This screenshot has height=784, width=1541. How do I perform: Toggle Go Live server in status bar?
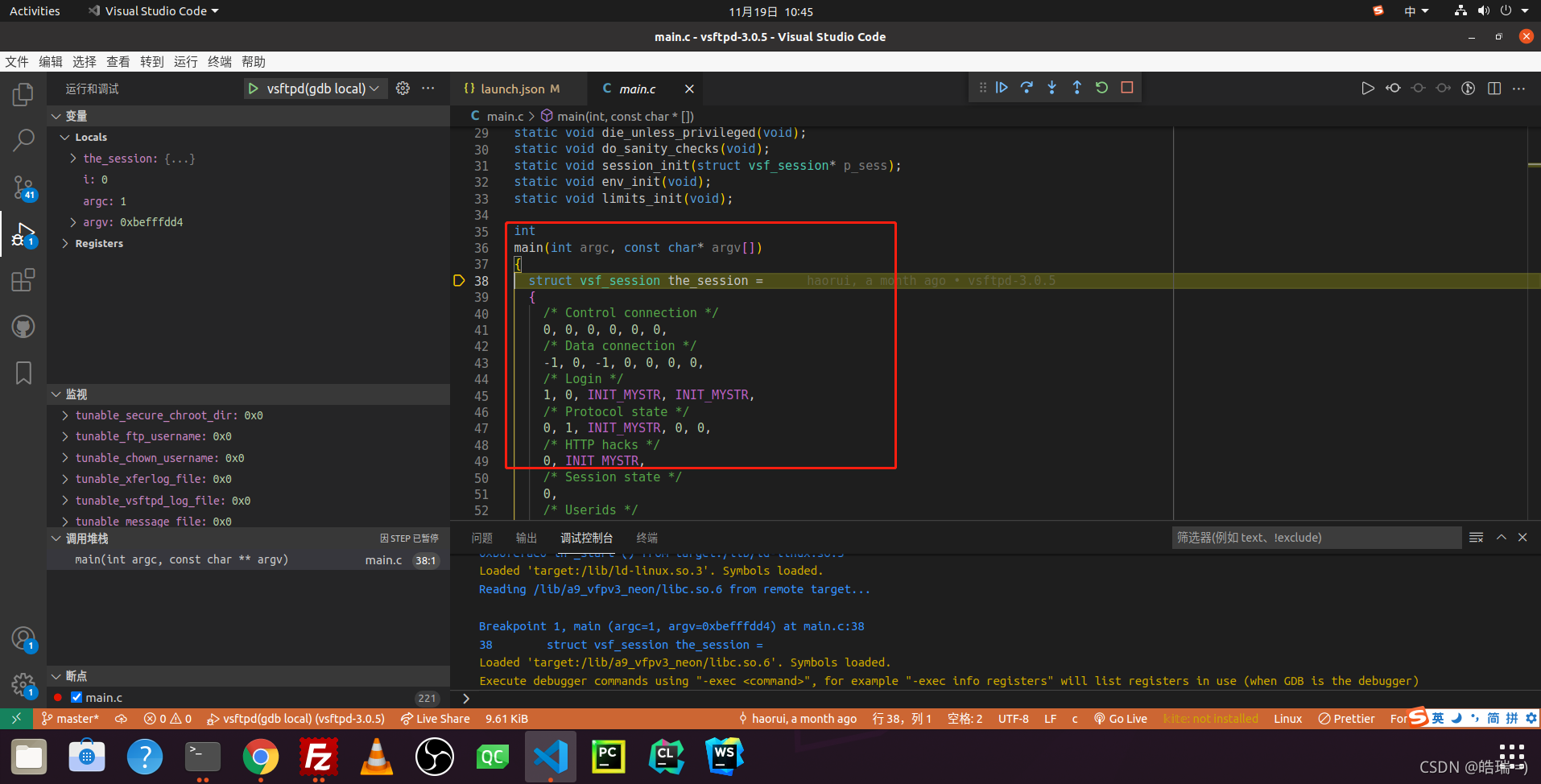pyautogui.click(x=1120, y=719)
